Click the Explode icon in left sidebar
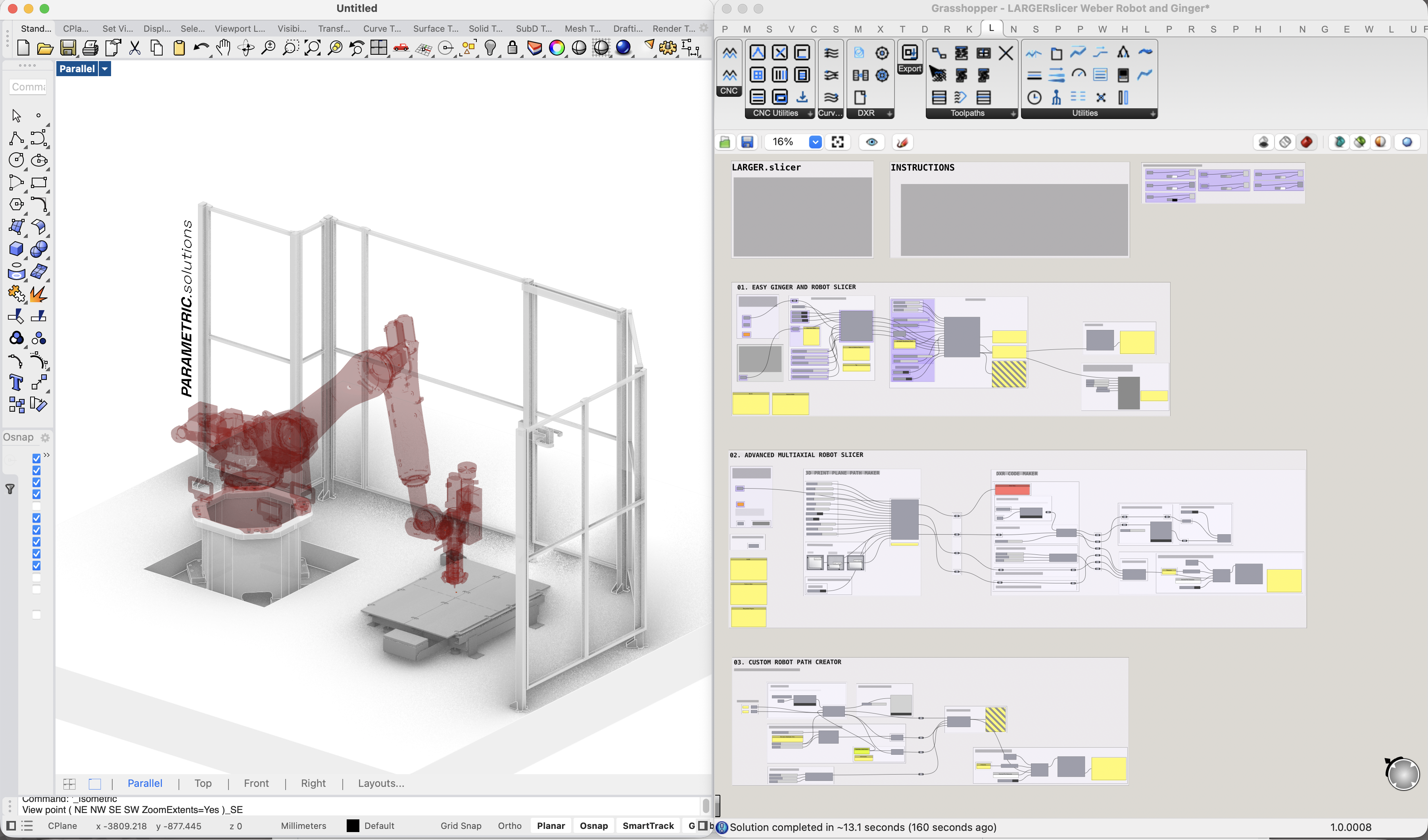 click(x=39, y=294)
